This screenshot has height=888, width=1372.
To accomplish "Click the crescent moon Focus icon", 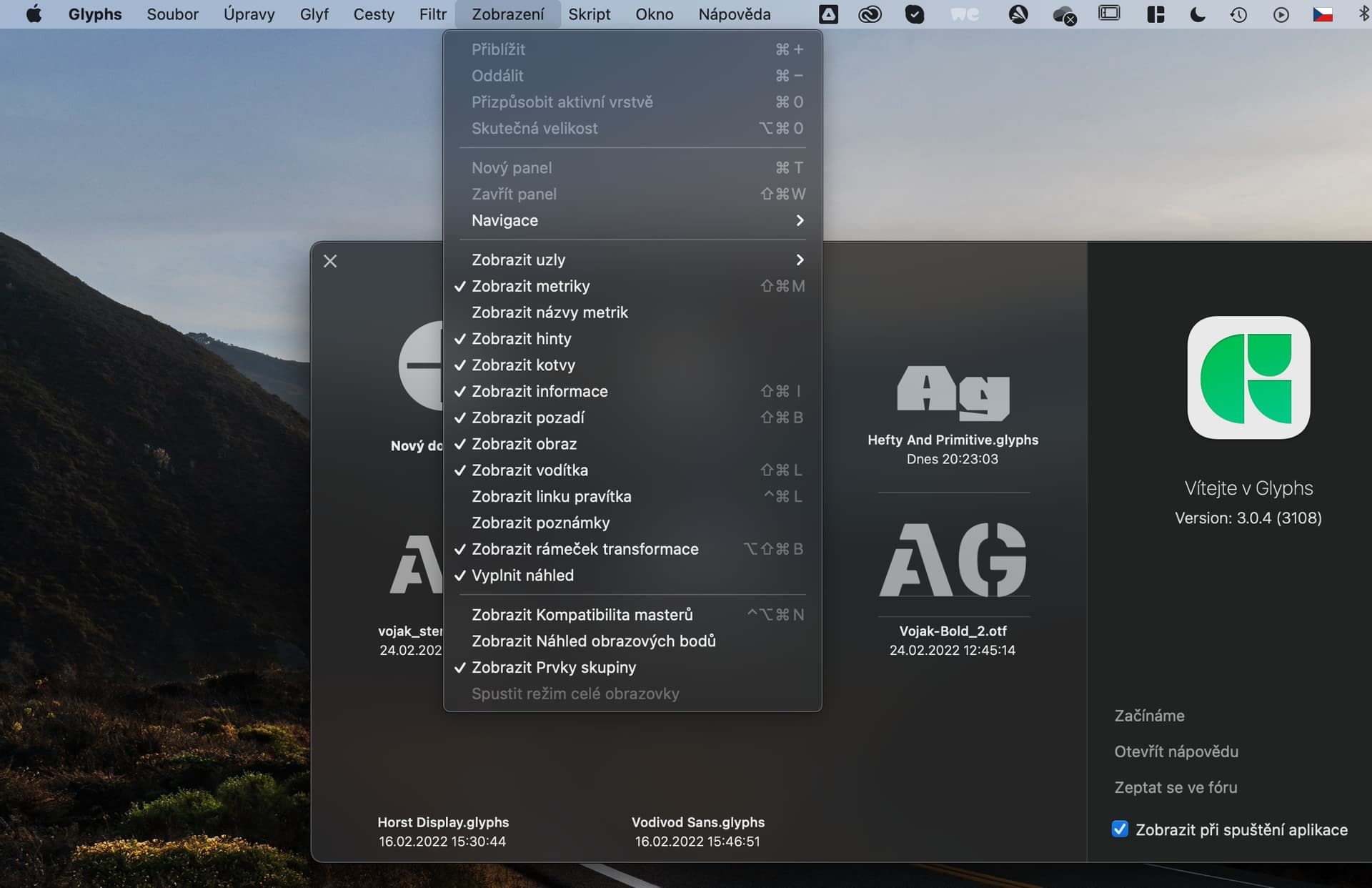I will click(1197, 14).
